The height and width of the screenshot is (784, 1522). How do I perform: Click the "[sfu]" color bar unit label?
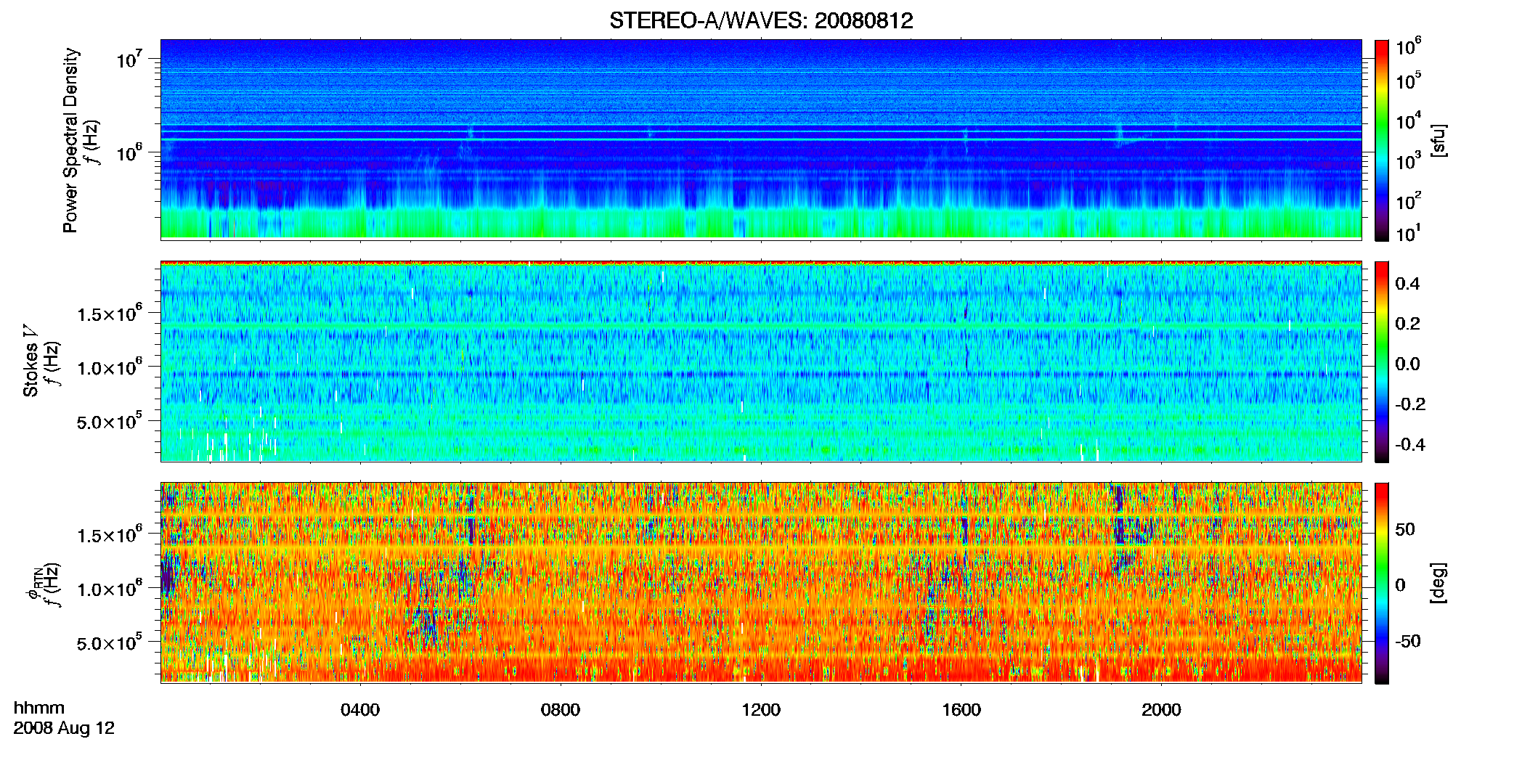pos(1438,140)
